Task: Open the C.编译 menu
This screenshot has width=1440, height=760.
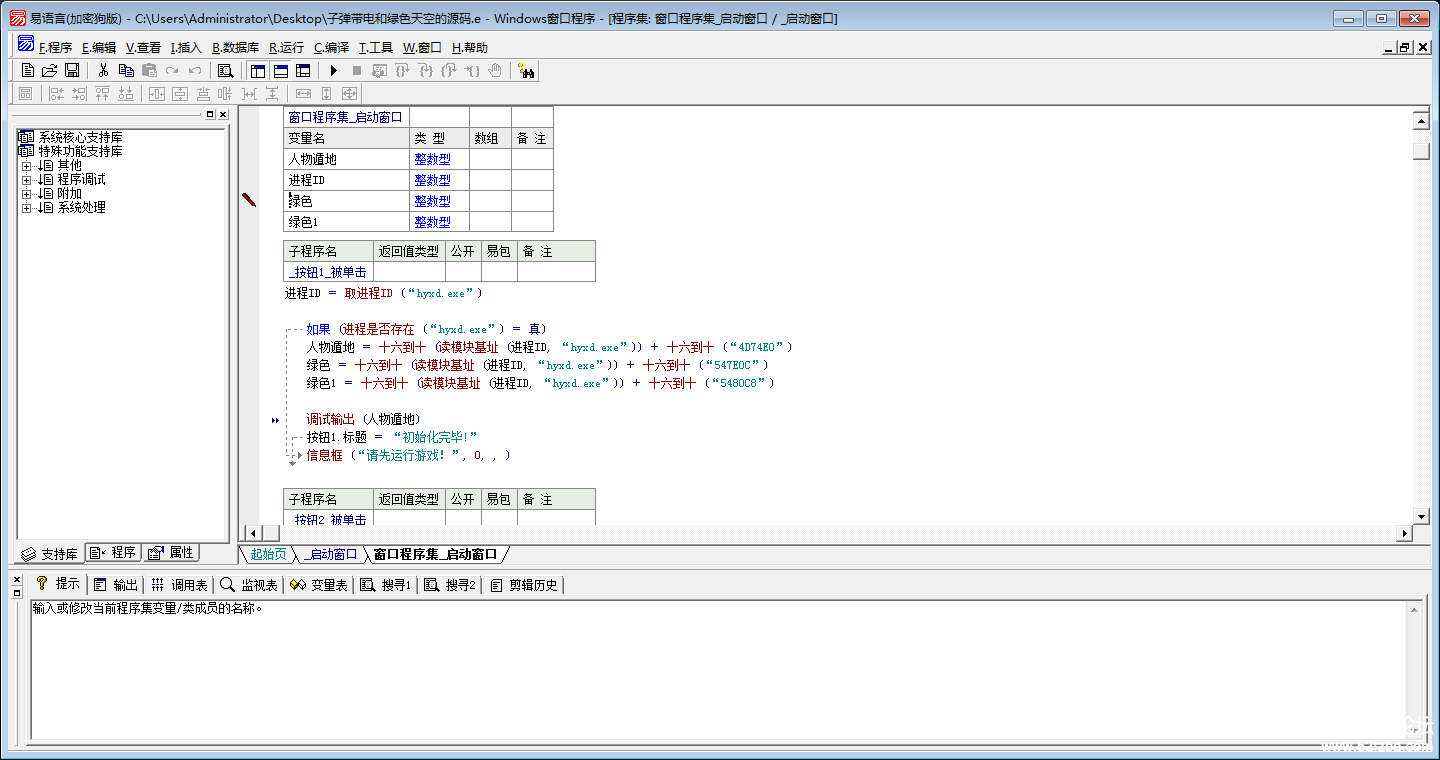Action: pos(331,47)
